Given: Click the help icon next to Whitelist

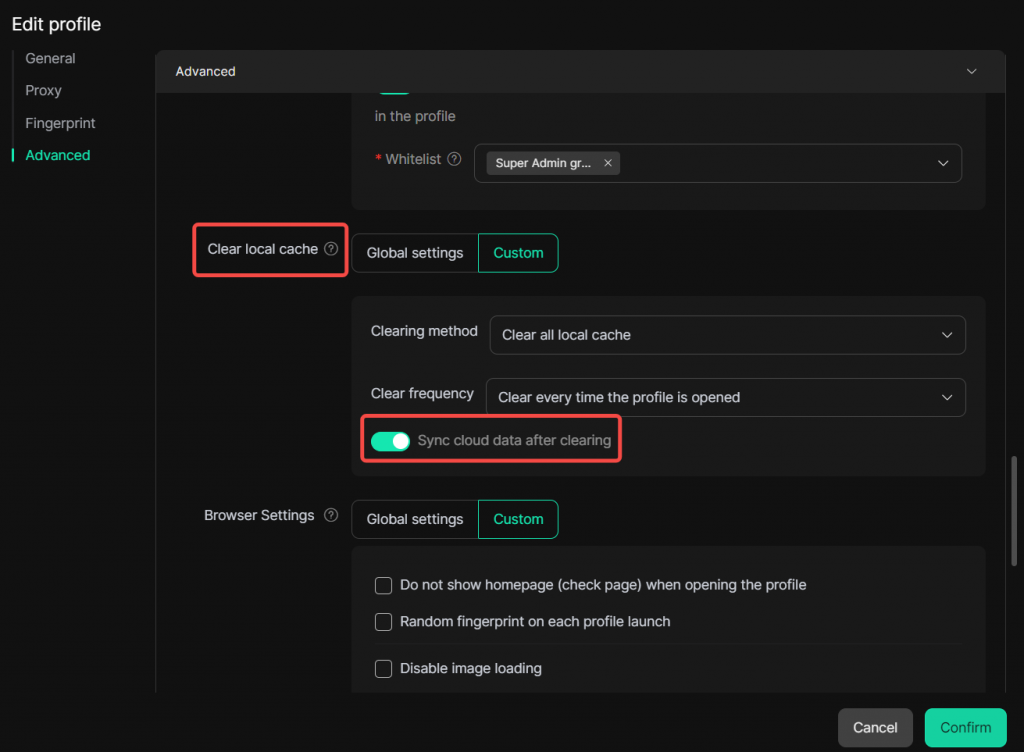Looking at the screenshot, I should (455, 159).
